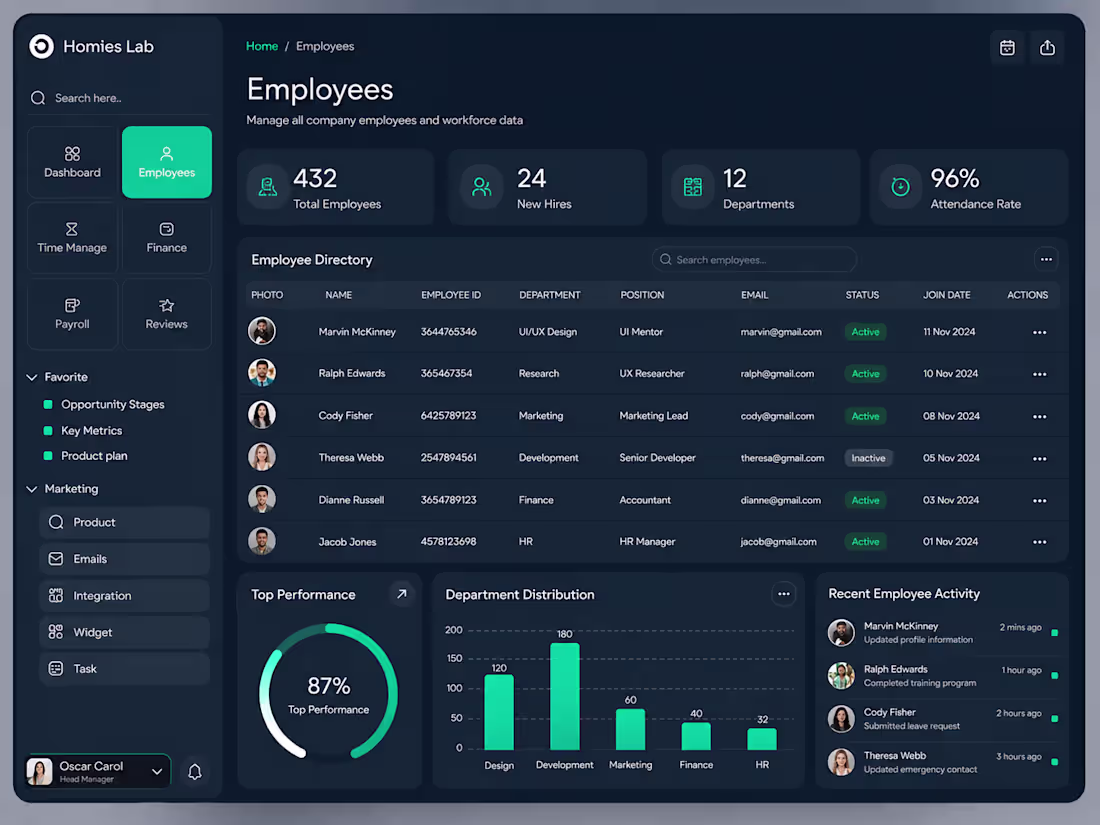Collapse the Marketing section
1100x825 pixels.
32,489
